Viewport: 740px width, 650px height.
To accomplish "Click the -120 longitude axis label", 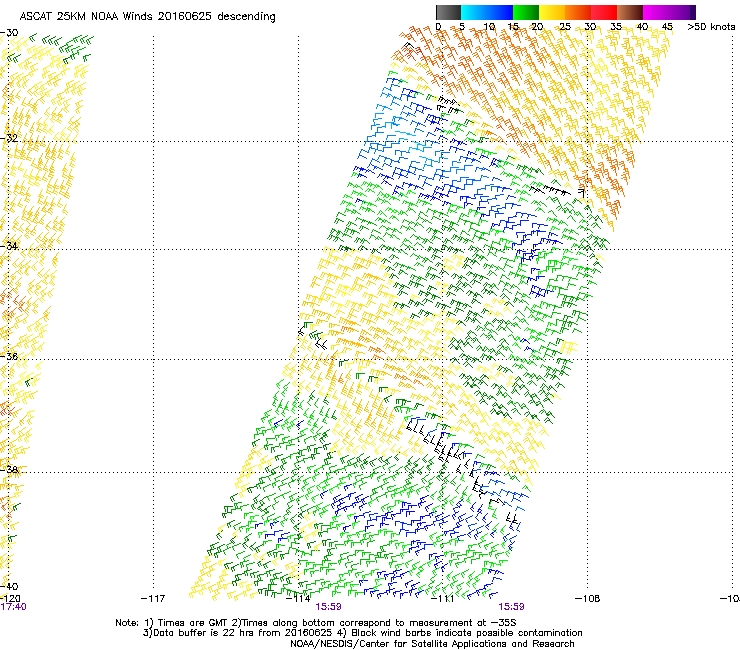I will pyautogui.click(x=10, y=599).
